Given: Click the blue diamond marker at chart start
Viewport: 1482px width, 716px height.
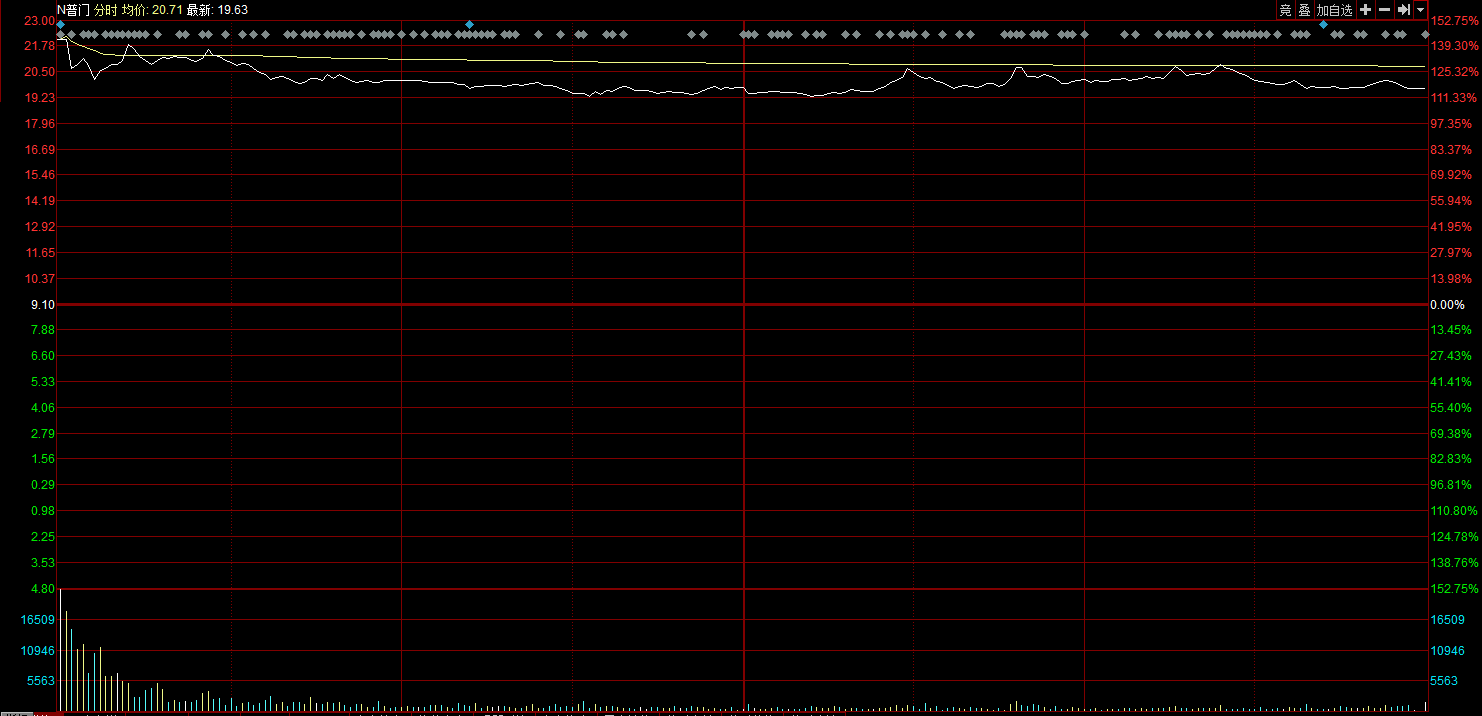Looking at the screenshot, I should coord(61,24).
